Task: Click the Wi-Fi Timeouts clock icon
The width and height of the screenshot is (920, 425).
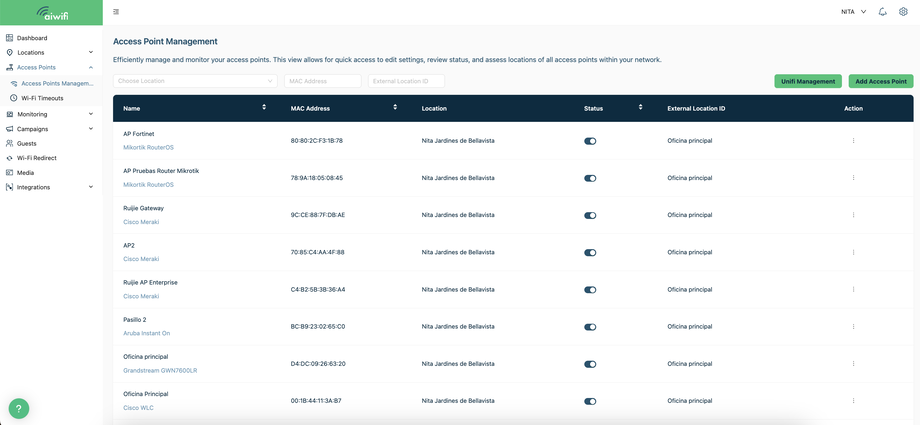Action: tap(14, 98)
